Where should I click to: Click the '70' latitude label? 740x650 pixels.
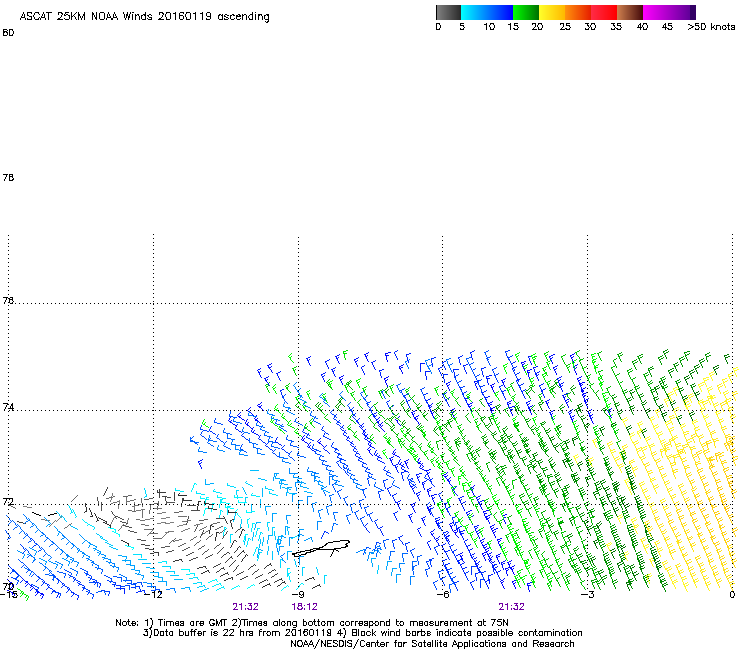click(x=8, y=587)
